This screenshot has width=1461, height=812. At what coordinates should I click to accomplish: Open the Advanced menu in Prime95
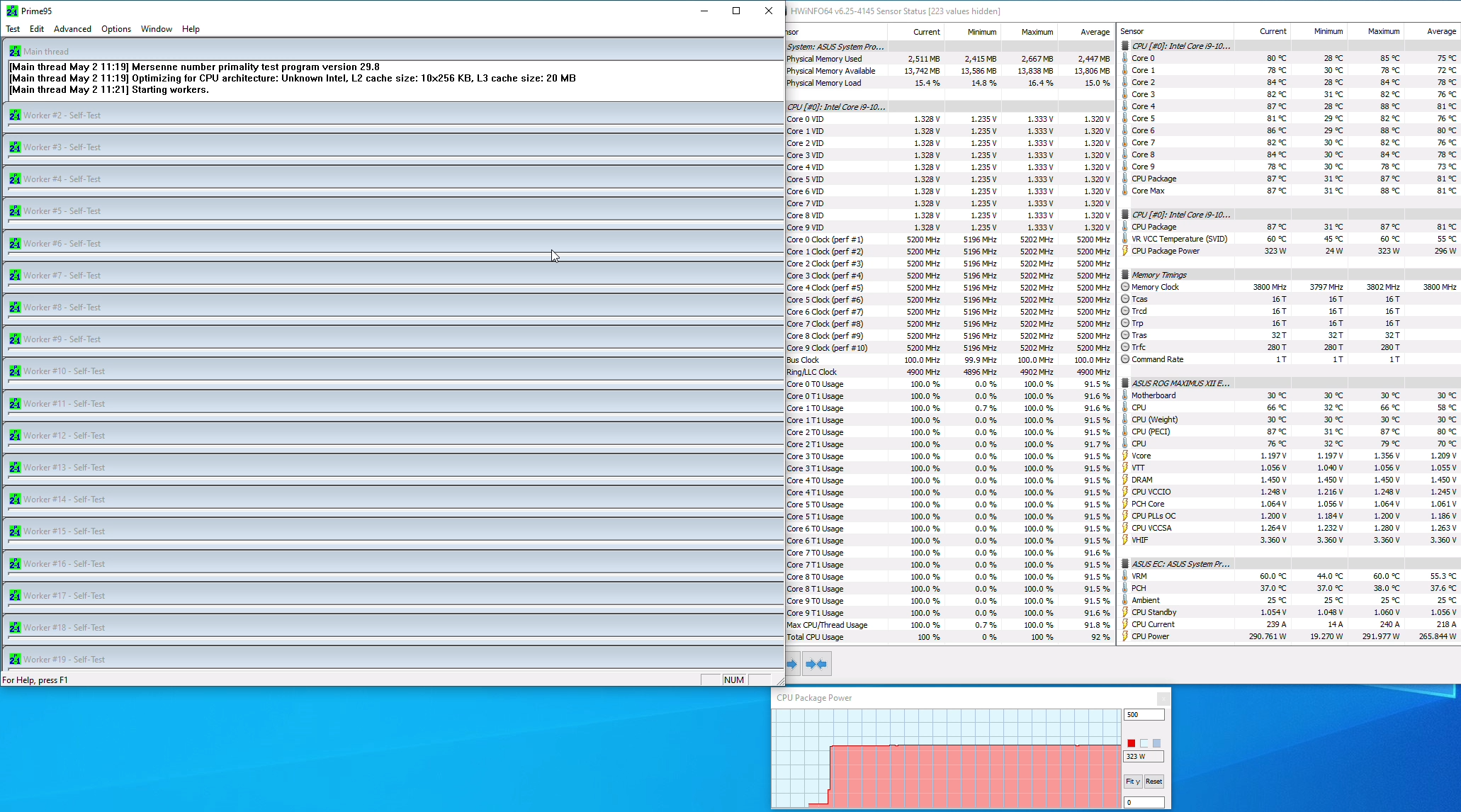click(72, 29)
